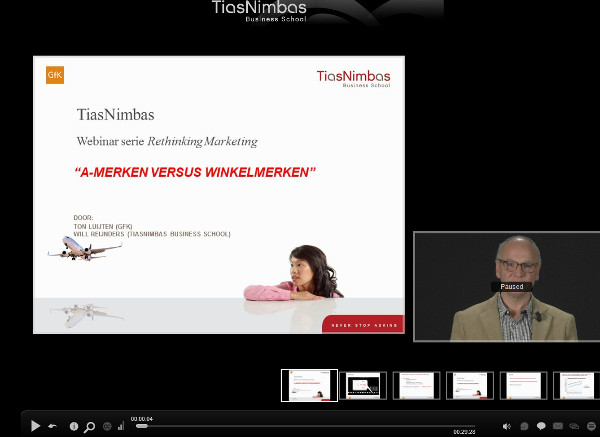The width and height of the screenshot is (600, 437).
Task: Click the current time label 00:00:04
Action: (142, 419)
